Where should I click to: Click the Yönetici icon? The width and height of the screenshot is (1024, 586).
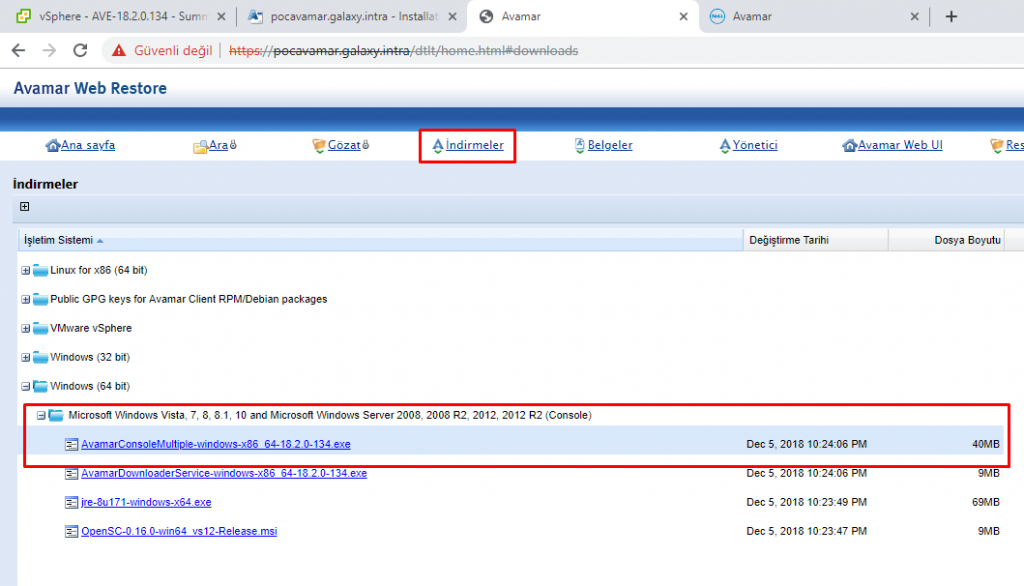click(724, 146)
